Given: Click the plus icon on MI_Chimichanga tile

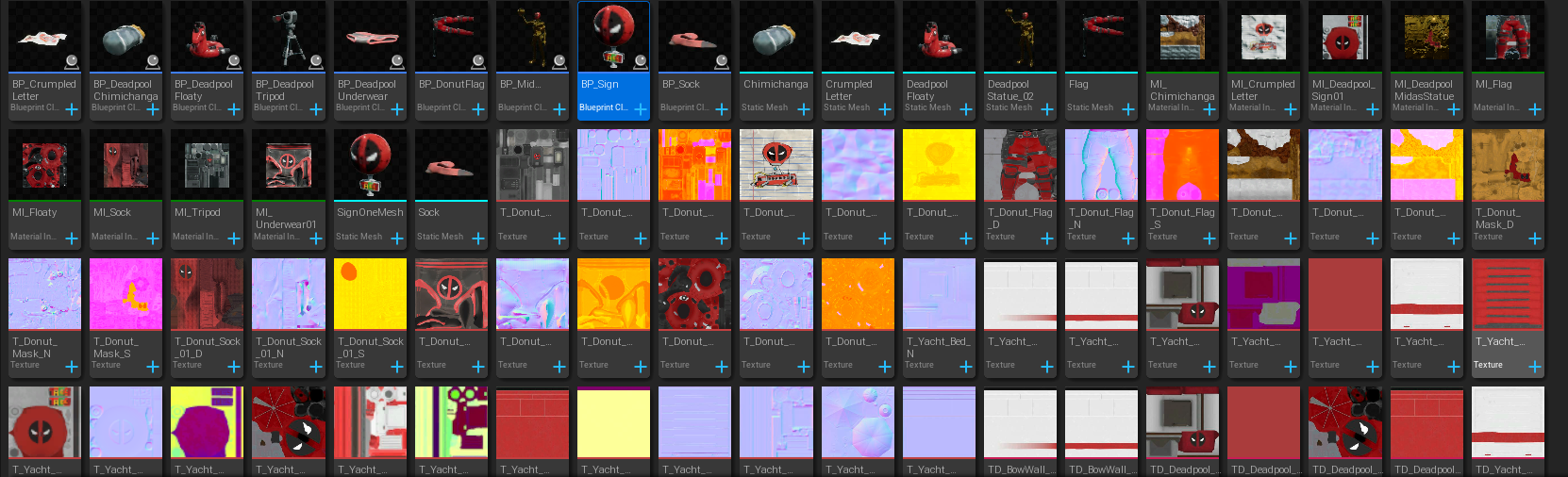Looking at the screenshot, I should coord(1209,110).
